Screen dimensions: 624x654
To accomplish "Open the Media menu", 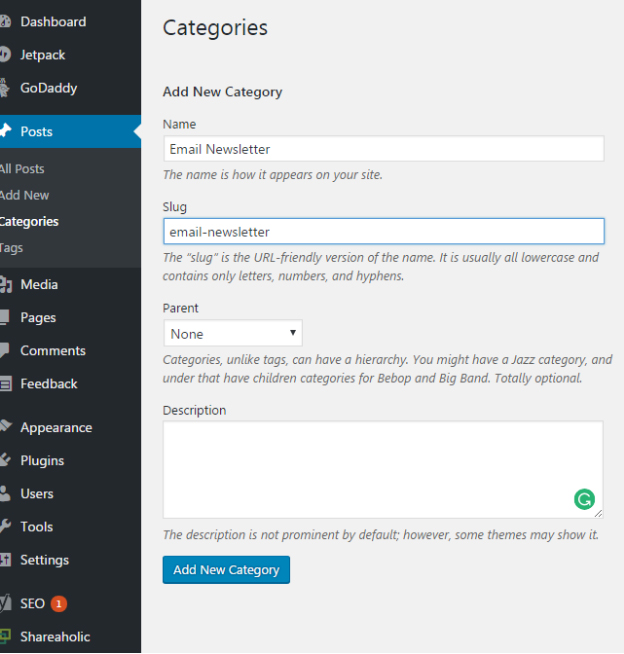I will pyautogui.click(x=39, y=285).
